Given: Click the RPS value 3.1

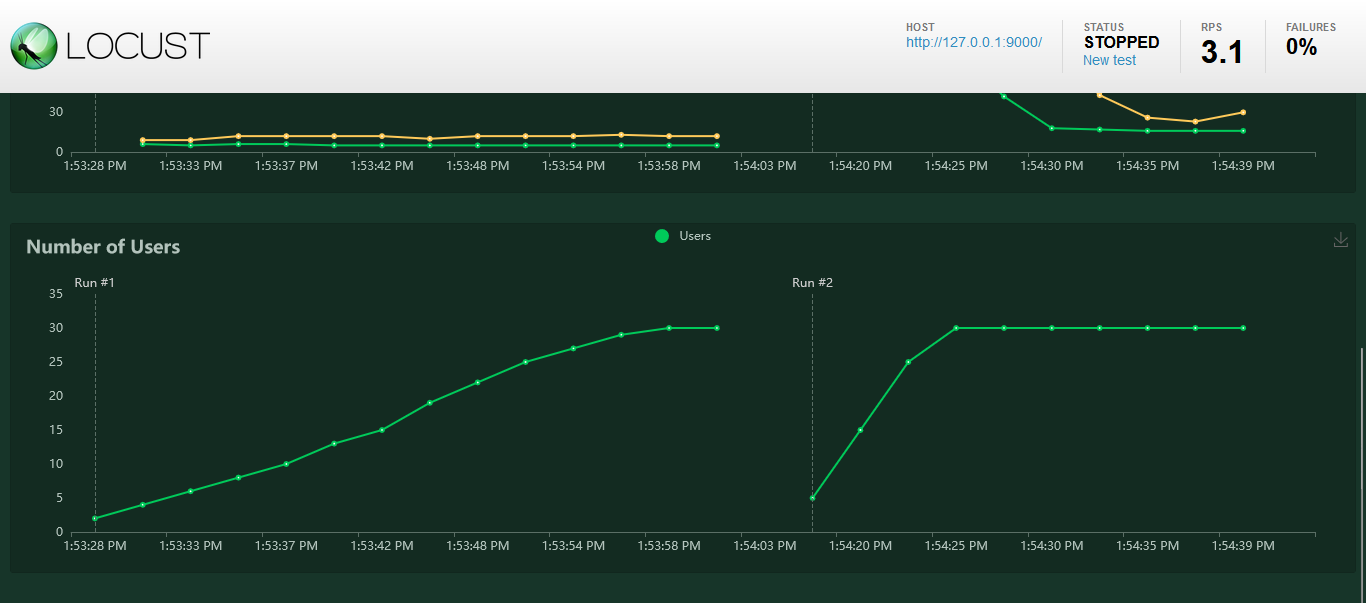Looking at the screenshot, I should click(x=1222, y=52).
